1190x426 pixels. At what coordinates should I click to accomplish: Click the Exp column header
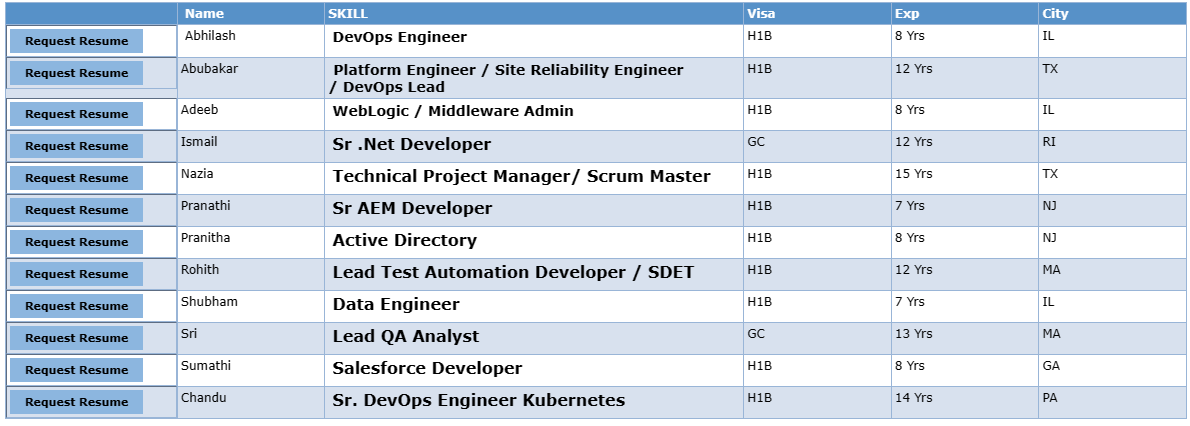click(906, 14)
